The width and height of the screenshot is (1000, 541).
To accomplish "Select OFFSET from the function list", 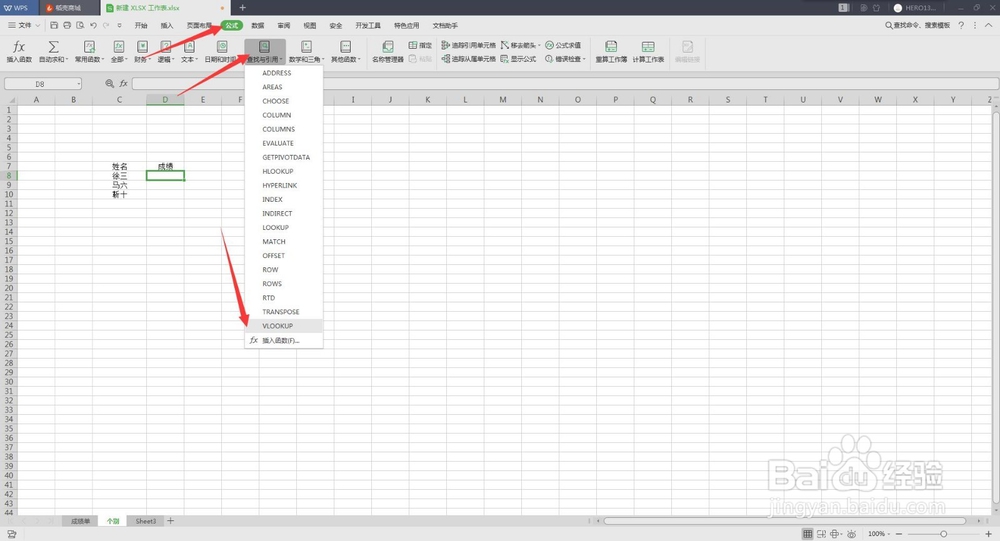I will coord(284,256).
